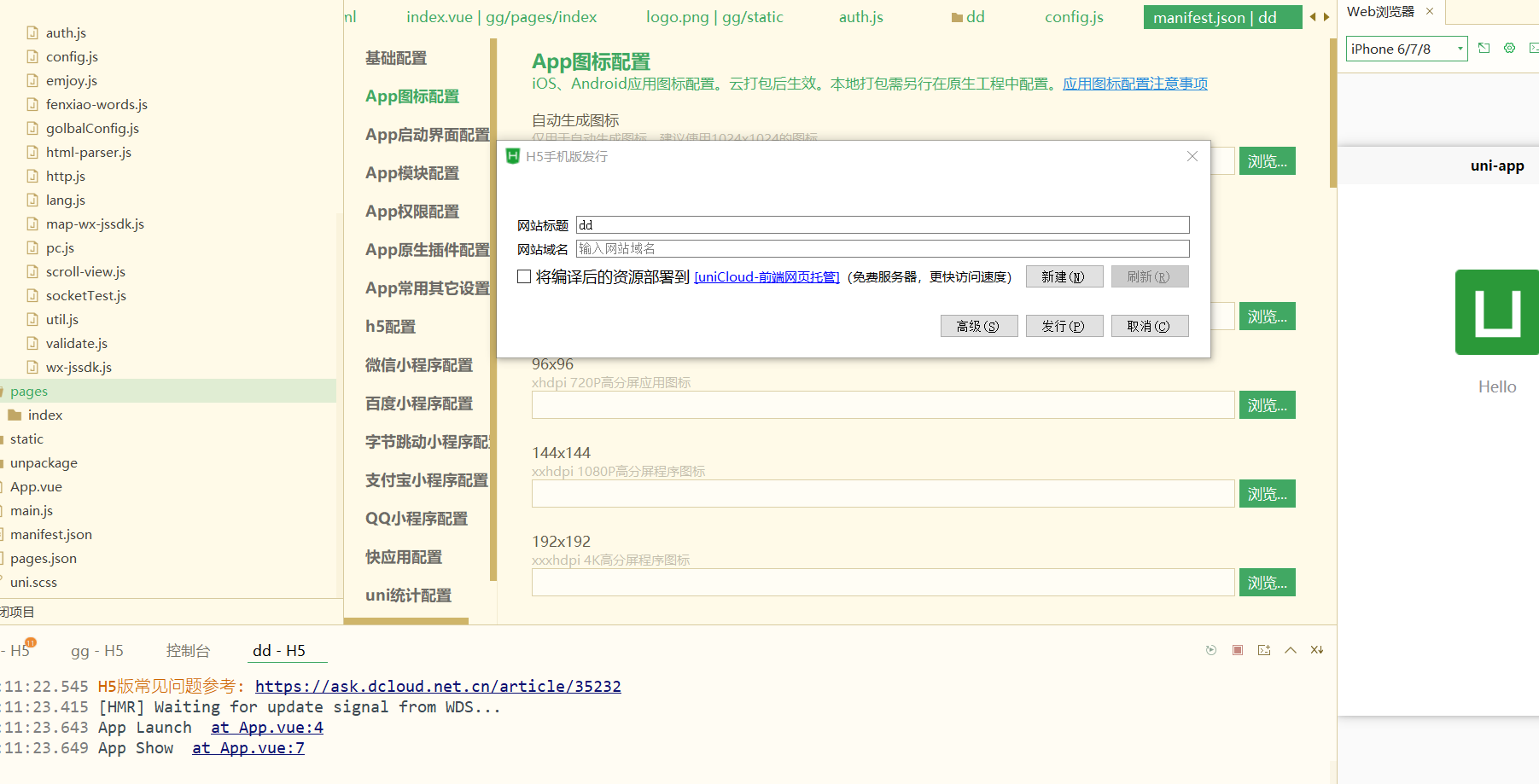Restart the running dd - H5 project

point(1210,650)
